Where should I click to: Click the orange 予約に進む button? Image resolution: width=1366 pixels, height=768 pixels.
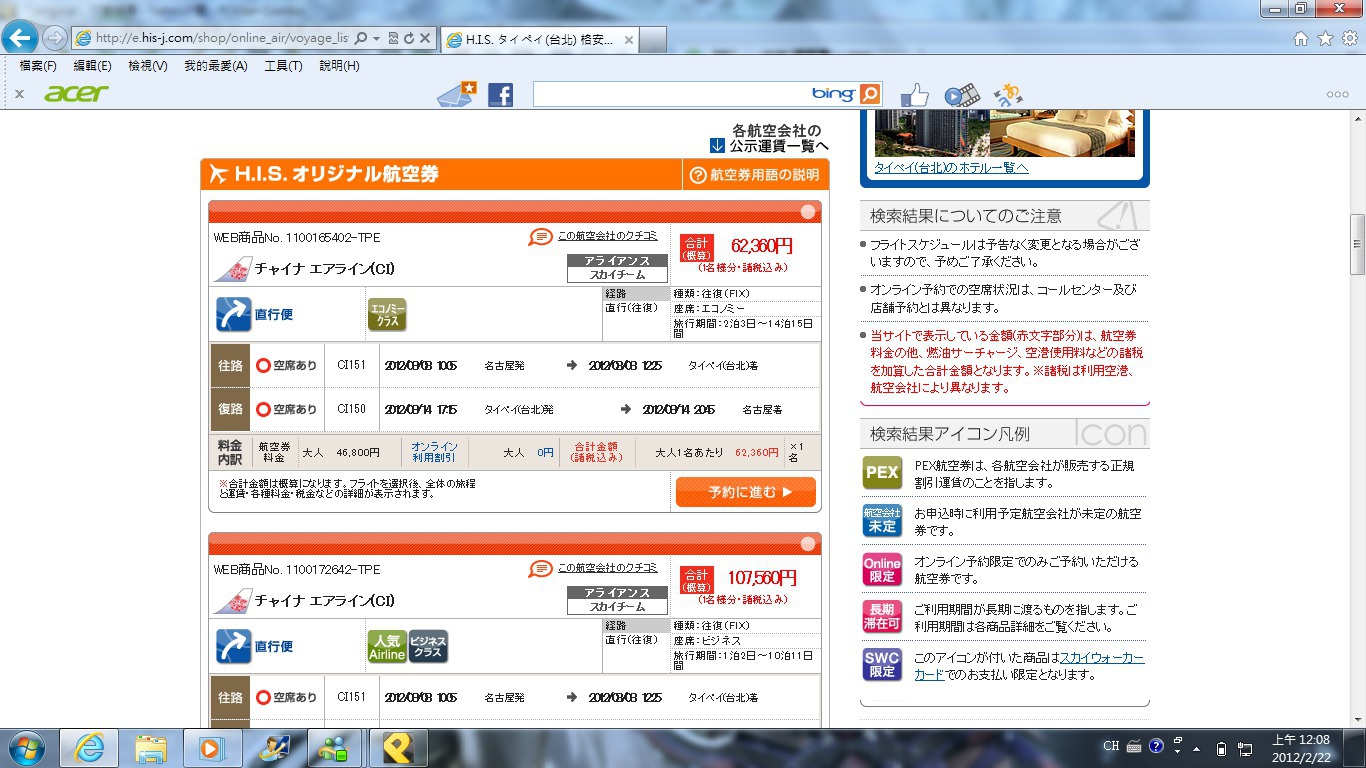click(745, 492)
